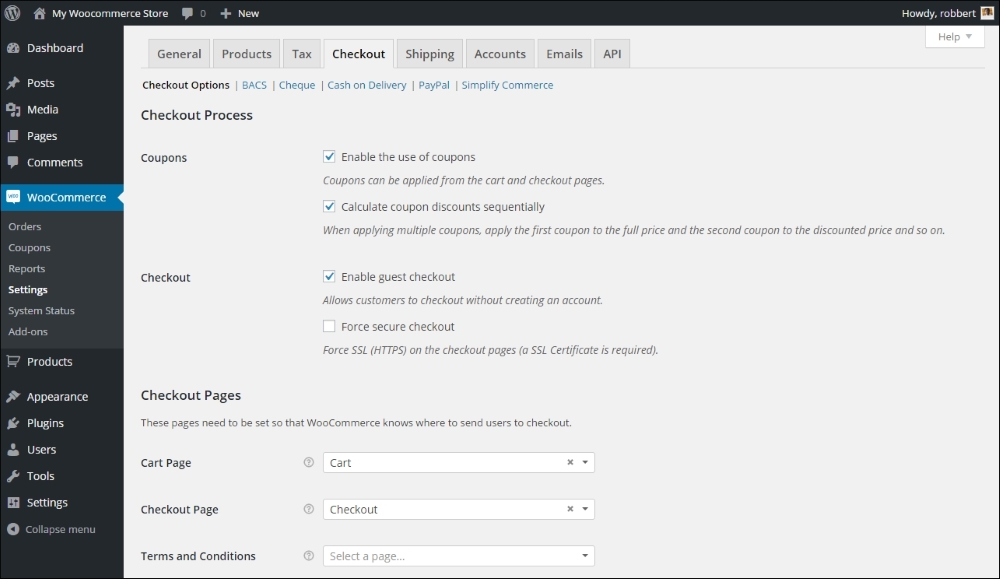Clear the Checkout page selection with the x
1000x579 pixels.
point(570,509)
